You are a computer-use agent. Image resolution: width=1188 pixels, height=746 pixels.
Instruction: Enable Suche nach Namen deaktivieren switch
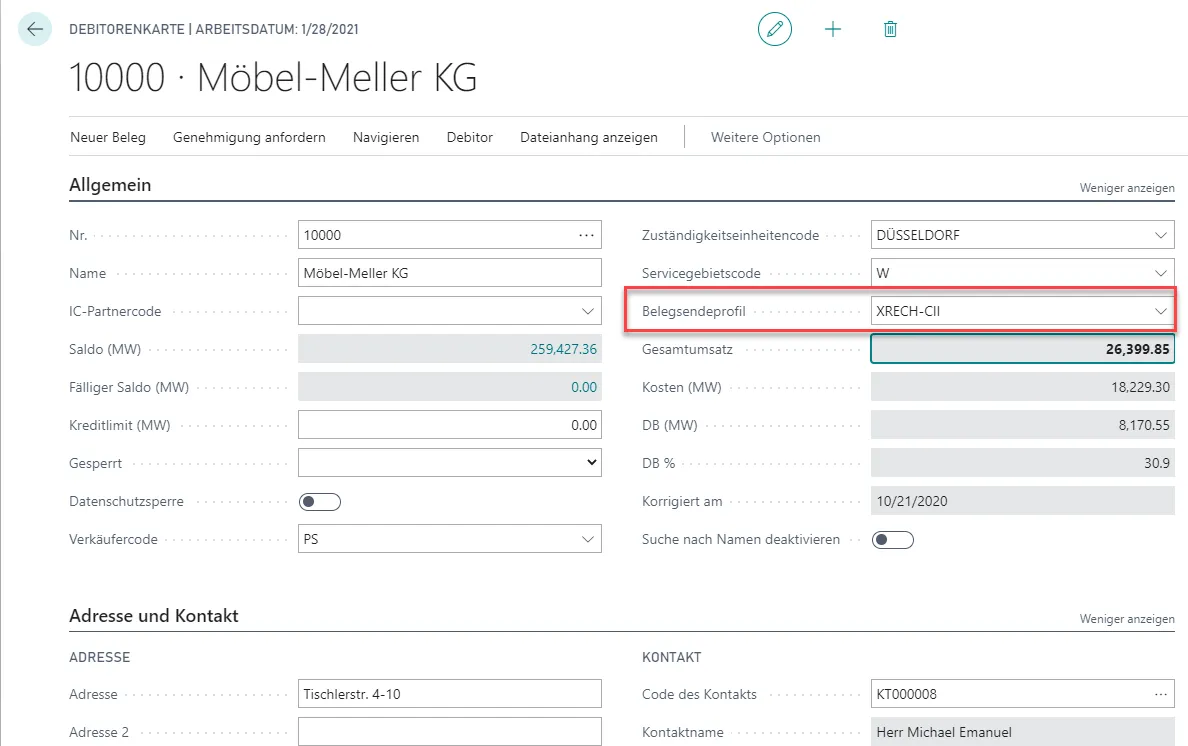(x=893, y=540)
